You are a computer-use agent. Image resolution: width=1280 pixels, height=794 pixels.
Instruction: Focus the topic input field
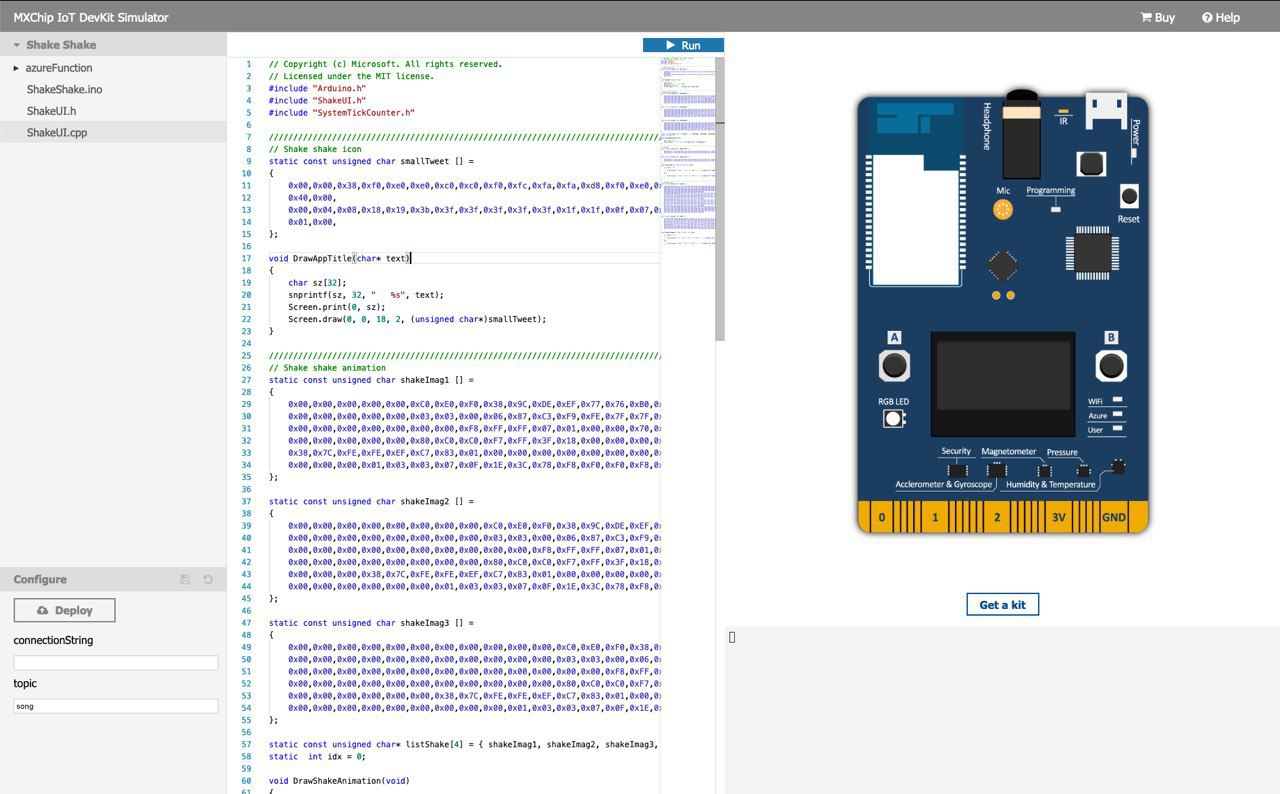pos(115,706)
